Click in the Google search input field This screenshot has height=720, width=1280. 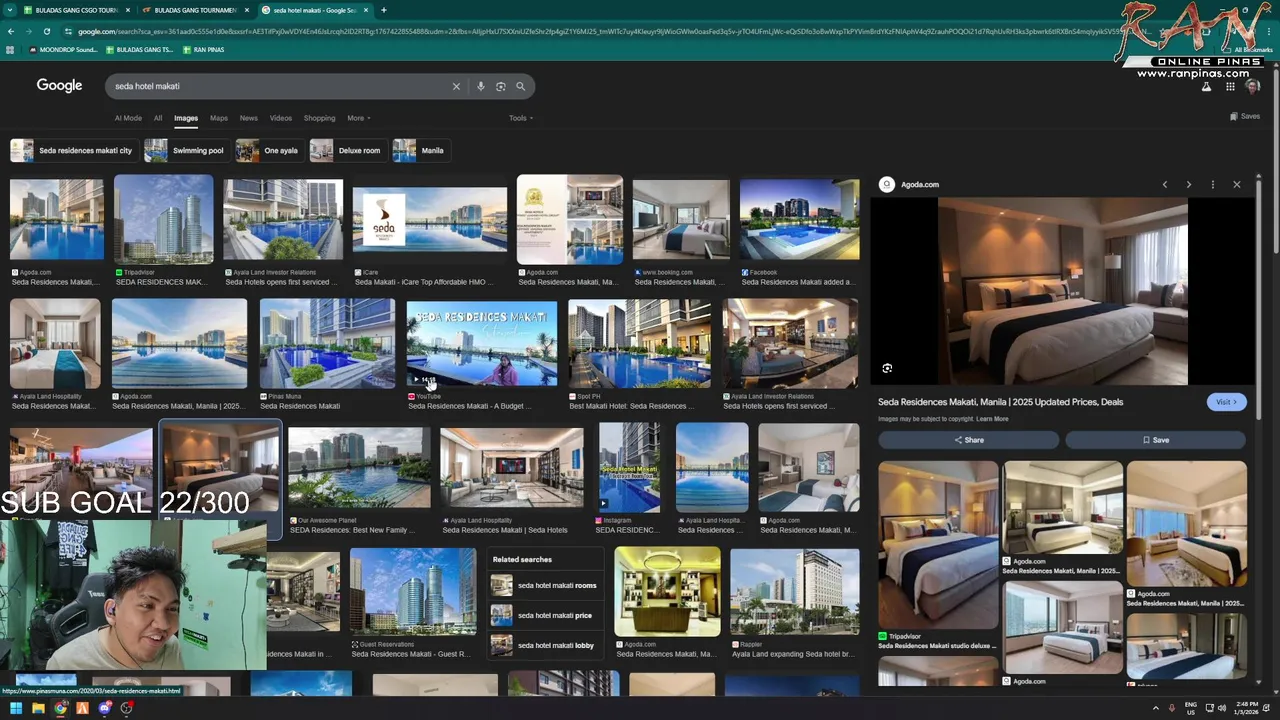click(280, 86)
